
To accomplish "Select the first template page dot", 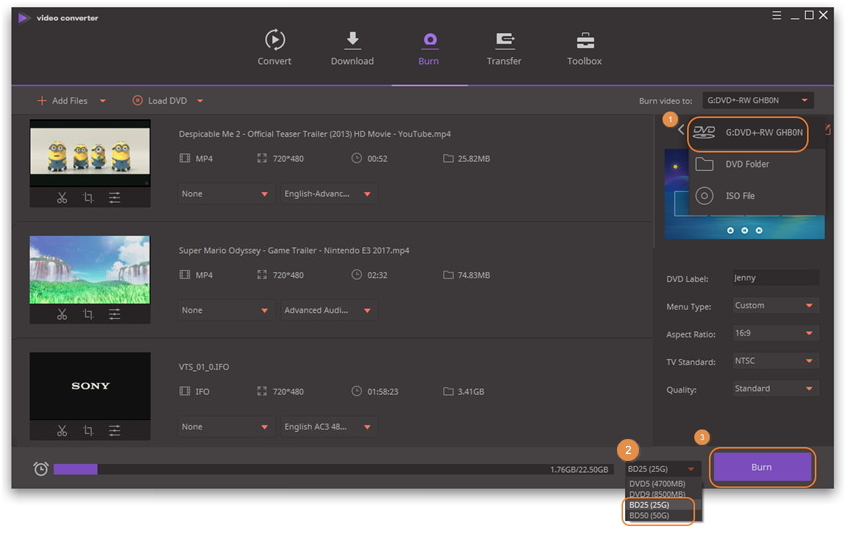I will click(x=730, y=230).
